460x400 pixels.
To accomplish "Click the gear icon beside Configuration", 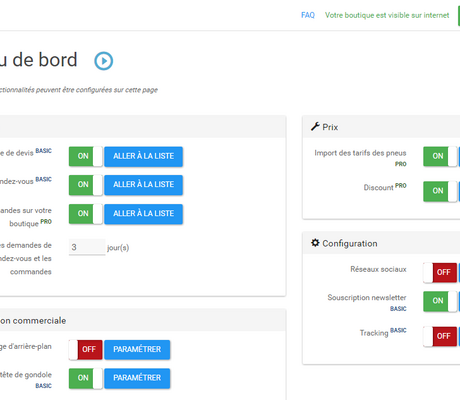I will click(315, 243).
